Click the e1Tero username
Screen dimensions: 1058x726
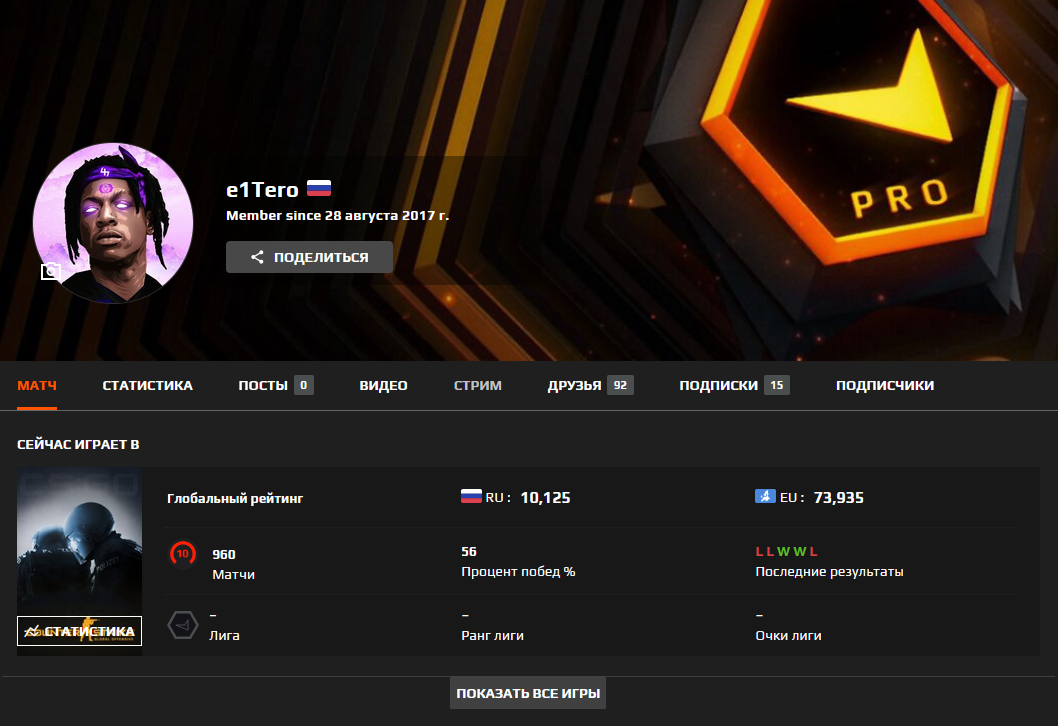click(262, 190)
